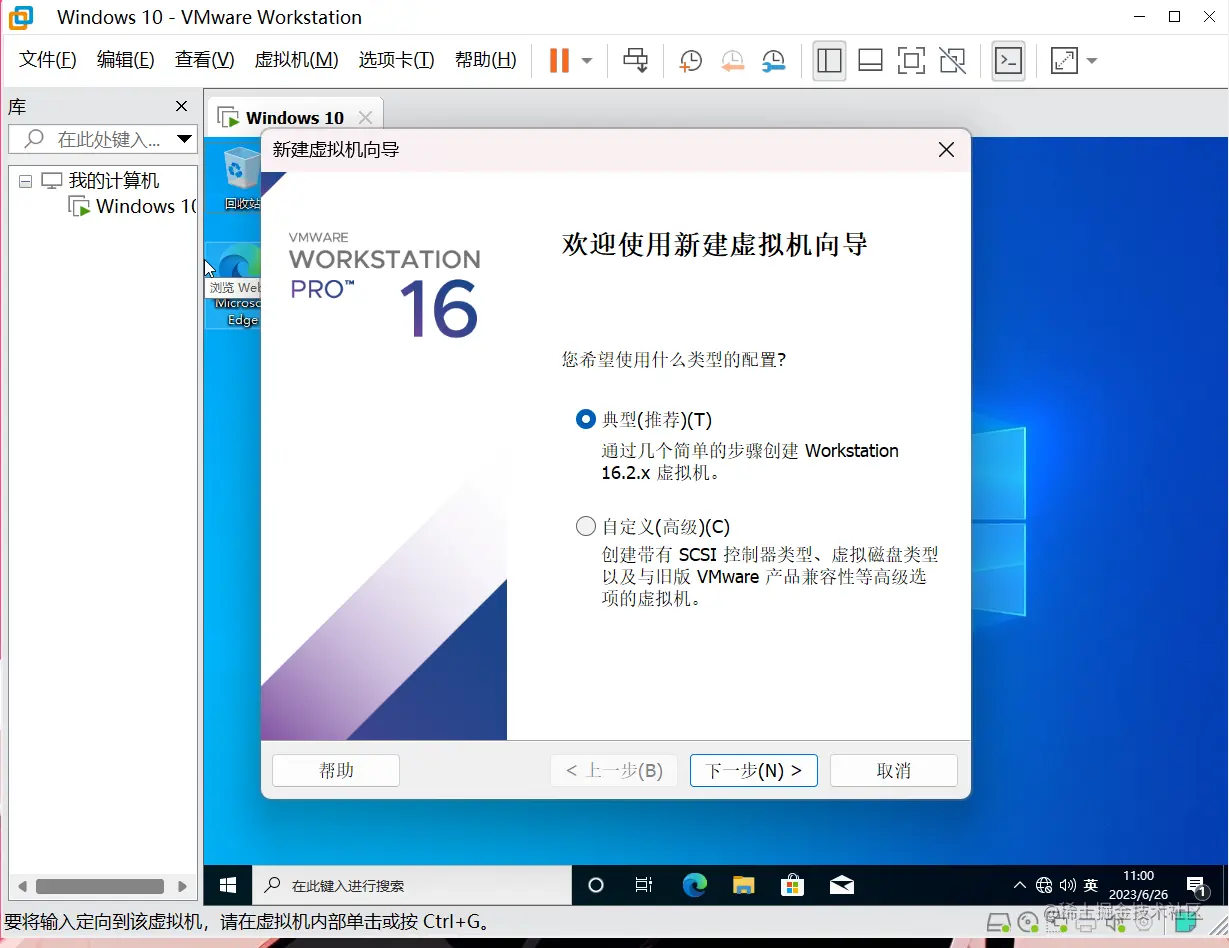Click the revert to snapshot icon
The image size is (1229, 948).
tap(732, 61)
